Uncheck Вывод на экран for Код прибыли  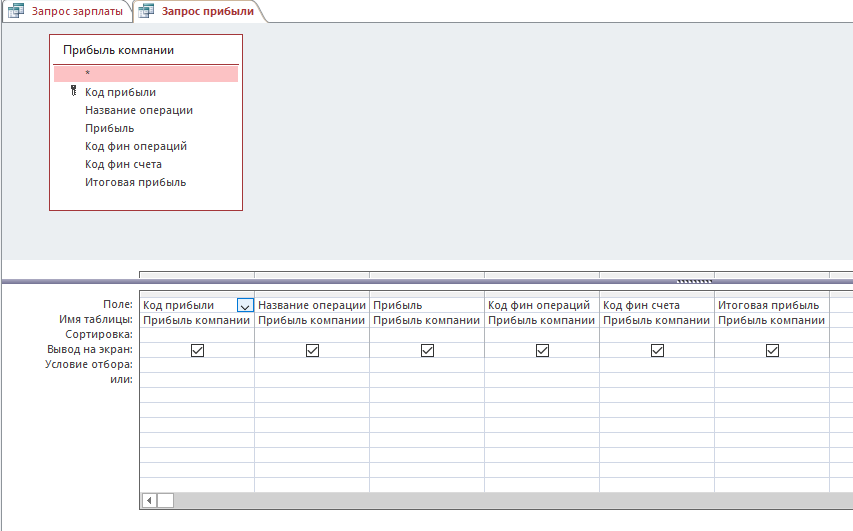coord(197,350)
